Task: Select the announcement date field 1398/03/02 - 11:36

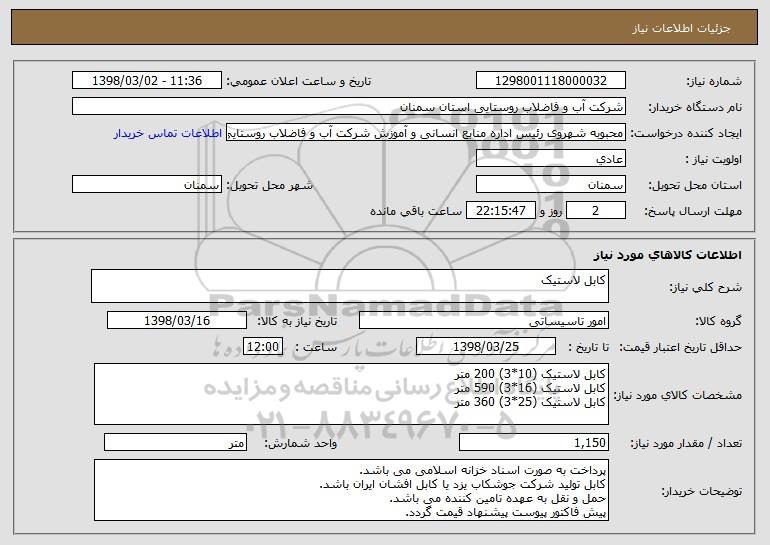Action: [x=147, y=81]
